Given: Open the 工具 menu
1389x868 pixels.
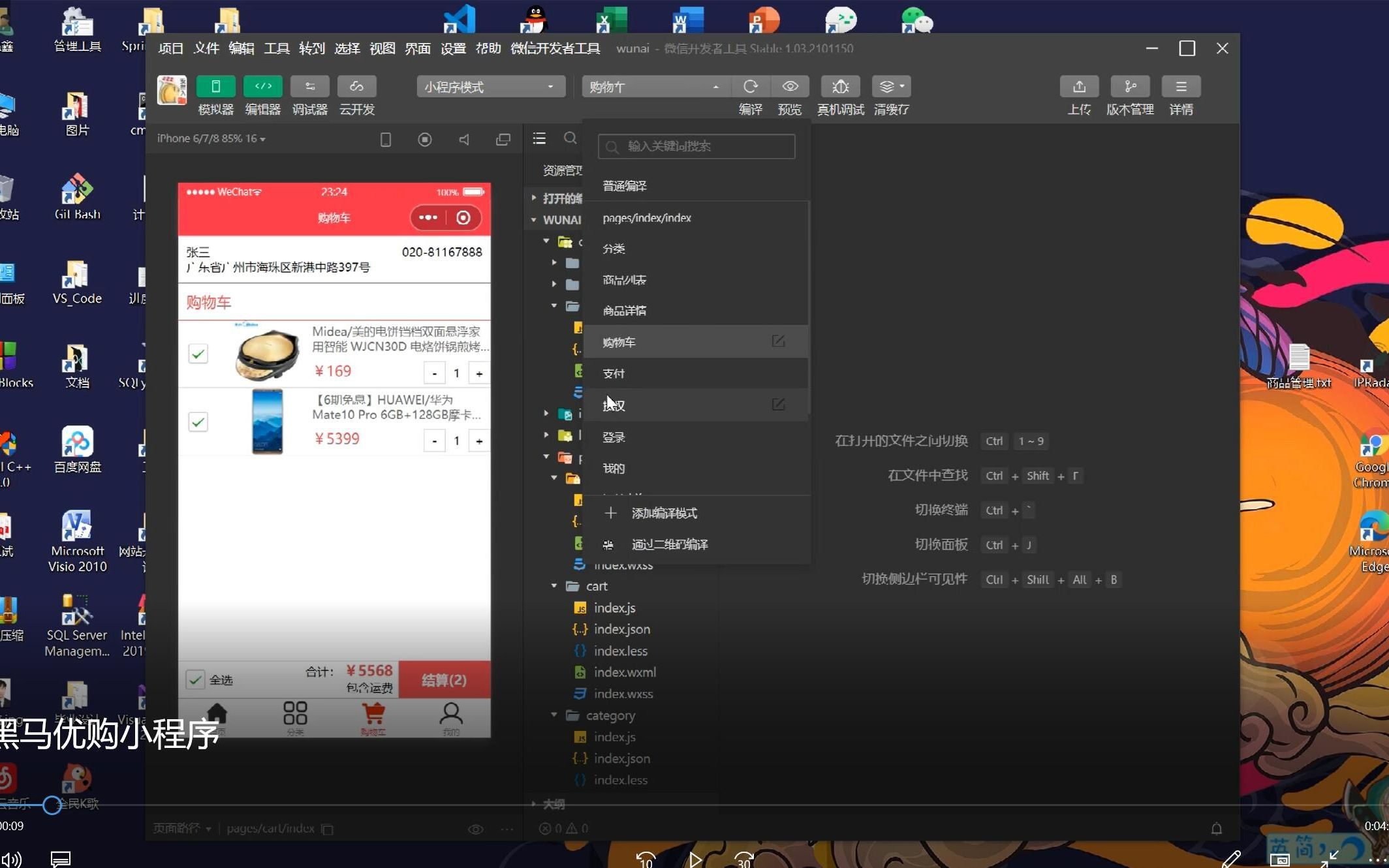Looking at the screenshot, I should 276,48.
